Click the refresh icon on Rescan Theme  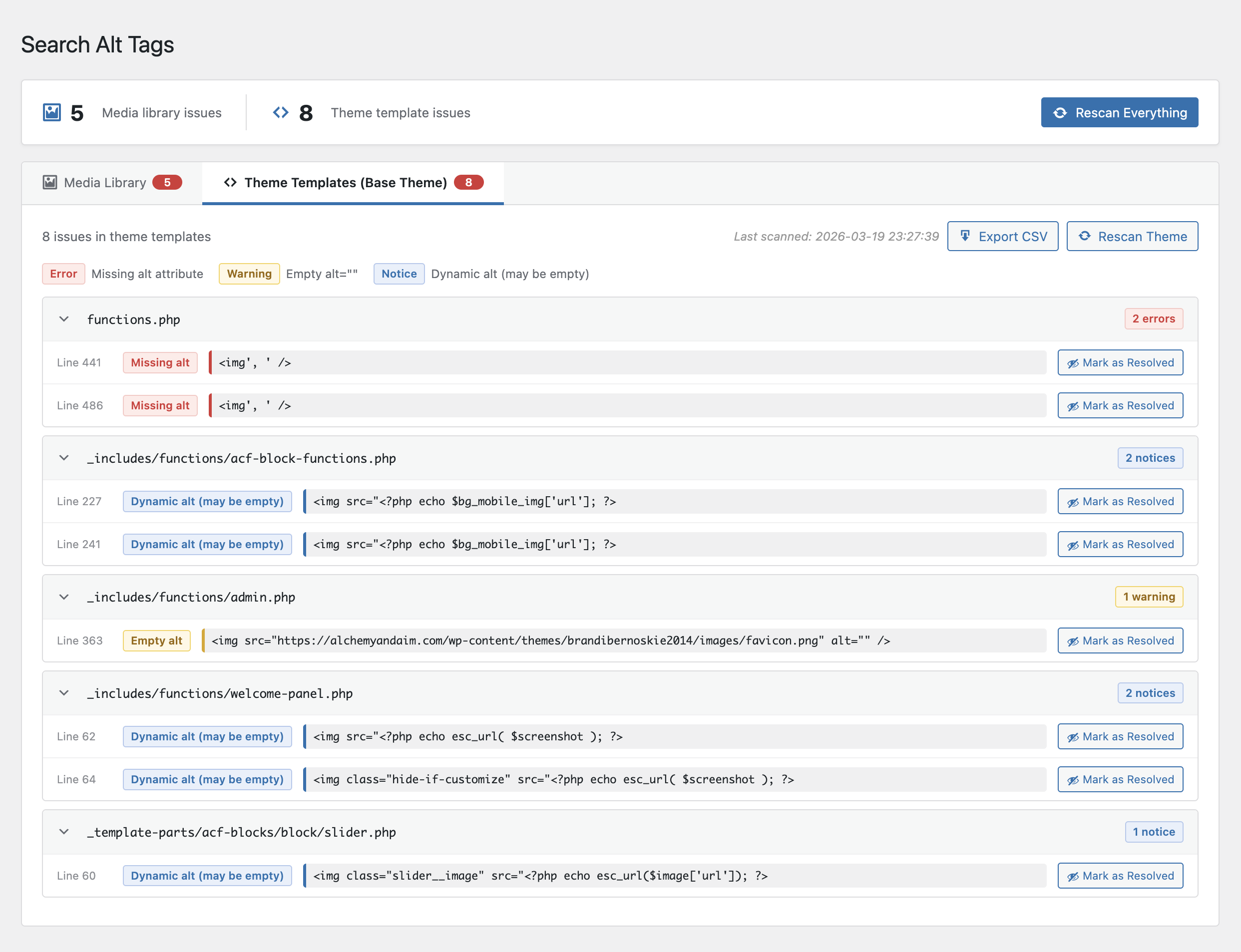click(x=1085, y=236)
